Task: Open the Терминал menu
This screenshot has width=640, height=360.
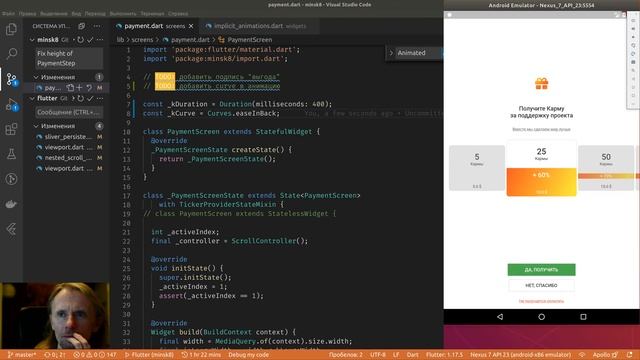Action: (x=152, y=13)
